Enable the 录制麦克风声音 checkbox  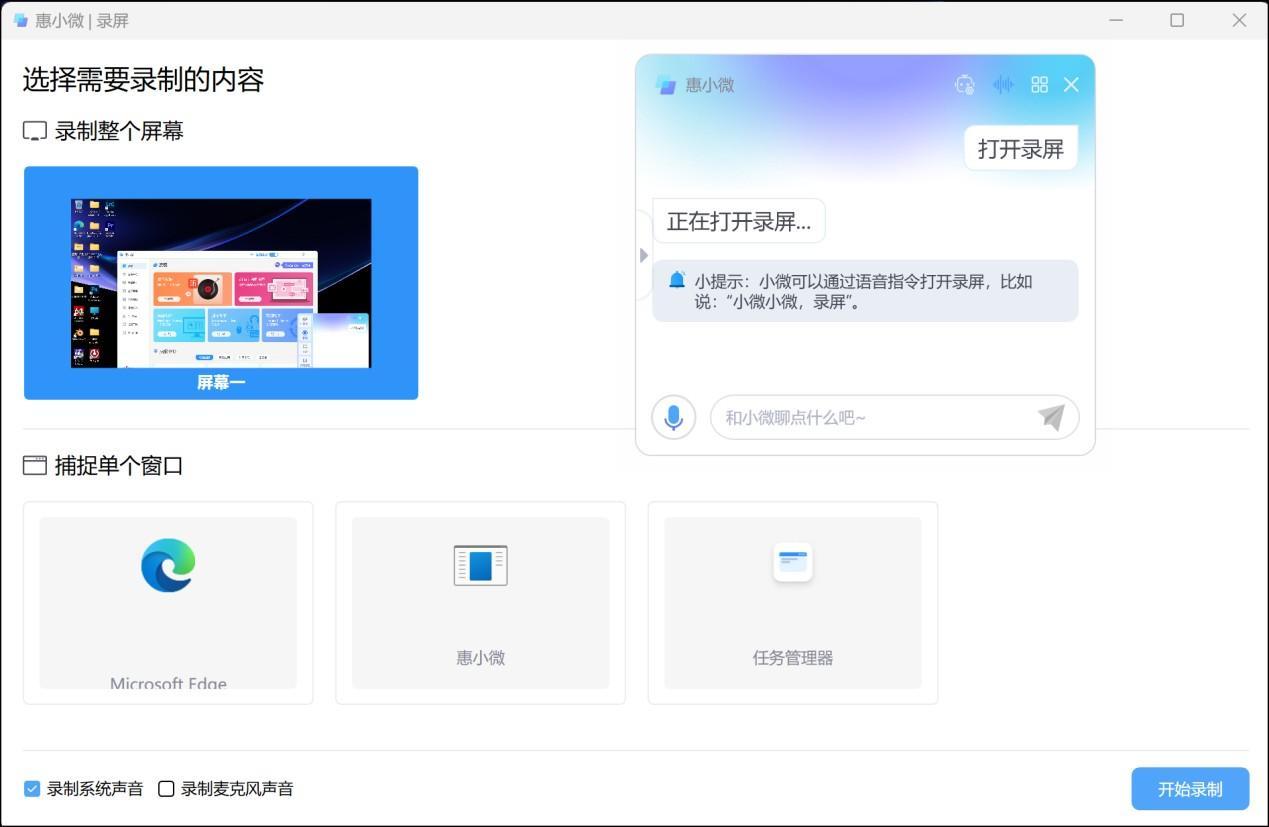pos(165,788)
